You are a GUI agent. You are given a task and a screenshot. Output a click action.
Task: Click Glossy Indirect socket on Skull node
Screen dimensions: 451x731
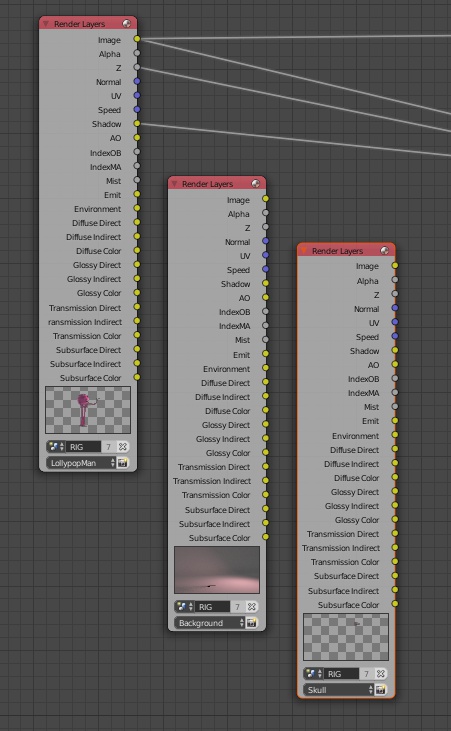click(395, 505)
